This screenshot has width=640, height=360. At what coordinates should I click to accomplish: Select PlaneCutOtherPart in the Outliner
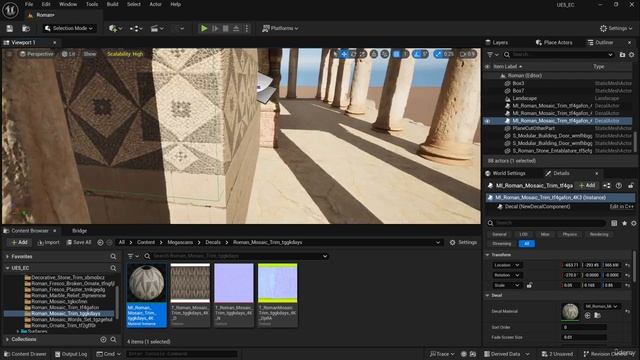pyautogui.click(x=533, y=128)
